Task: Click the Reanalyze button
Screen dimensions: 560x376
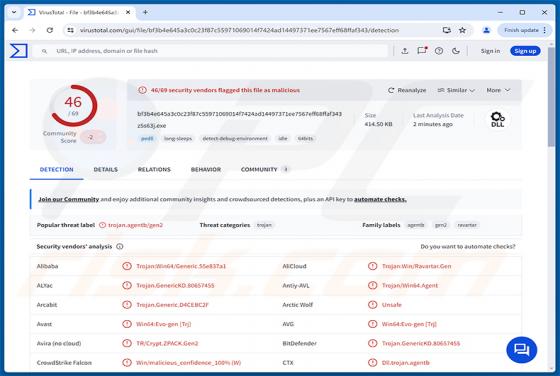Action: click(407, 90)
